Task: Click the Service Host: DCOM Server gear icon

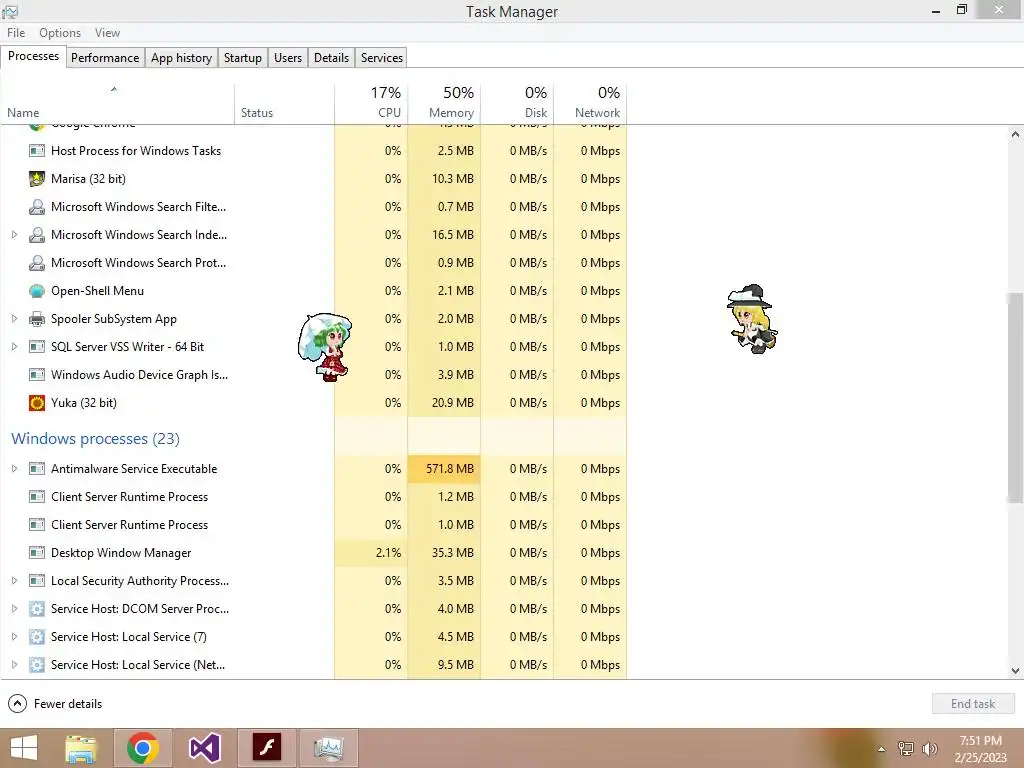Action: 37,609
